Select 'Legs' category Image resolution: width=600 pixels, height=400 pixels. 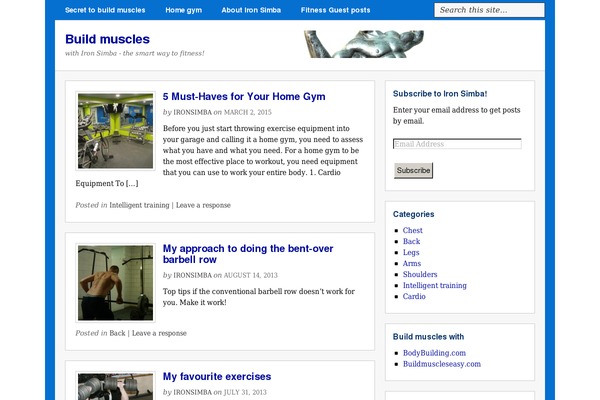(411, 253)
